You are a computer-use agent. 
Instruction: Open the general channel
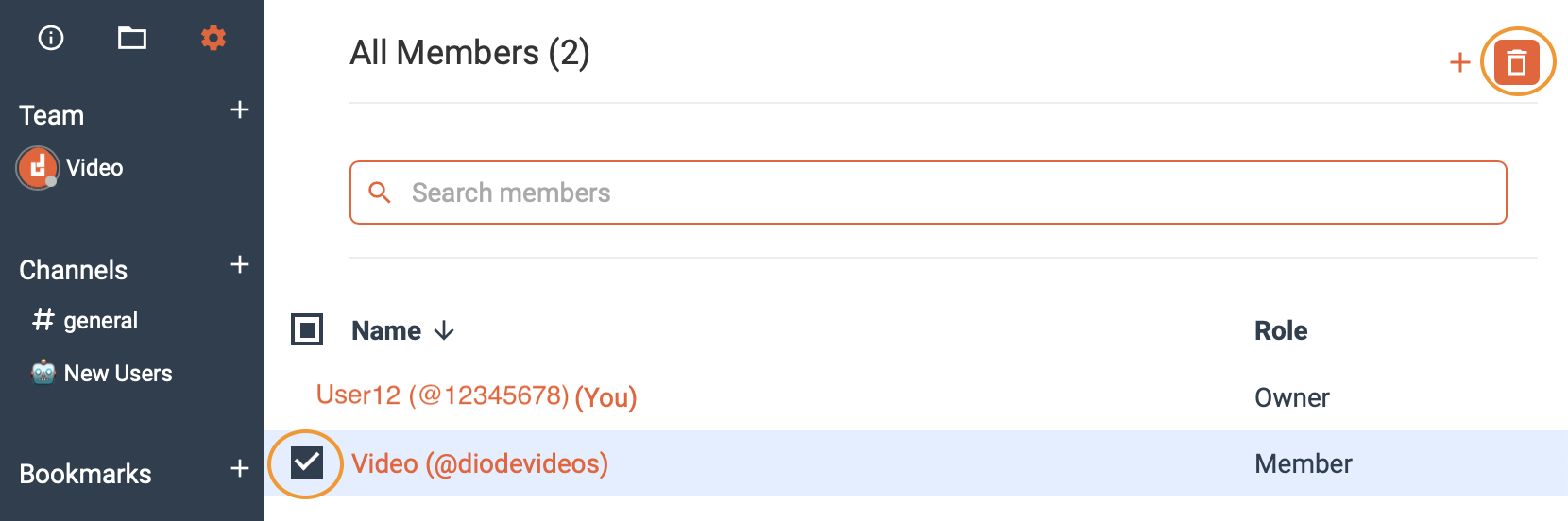[x=100, y=321]
